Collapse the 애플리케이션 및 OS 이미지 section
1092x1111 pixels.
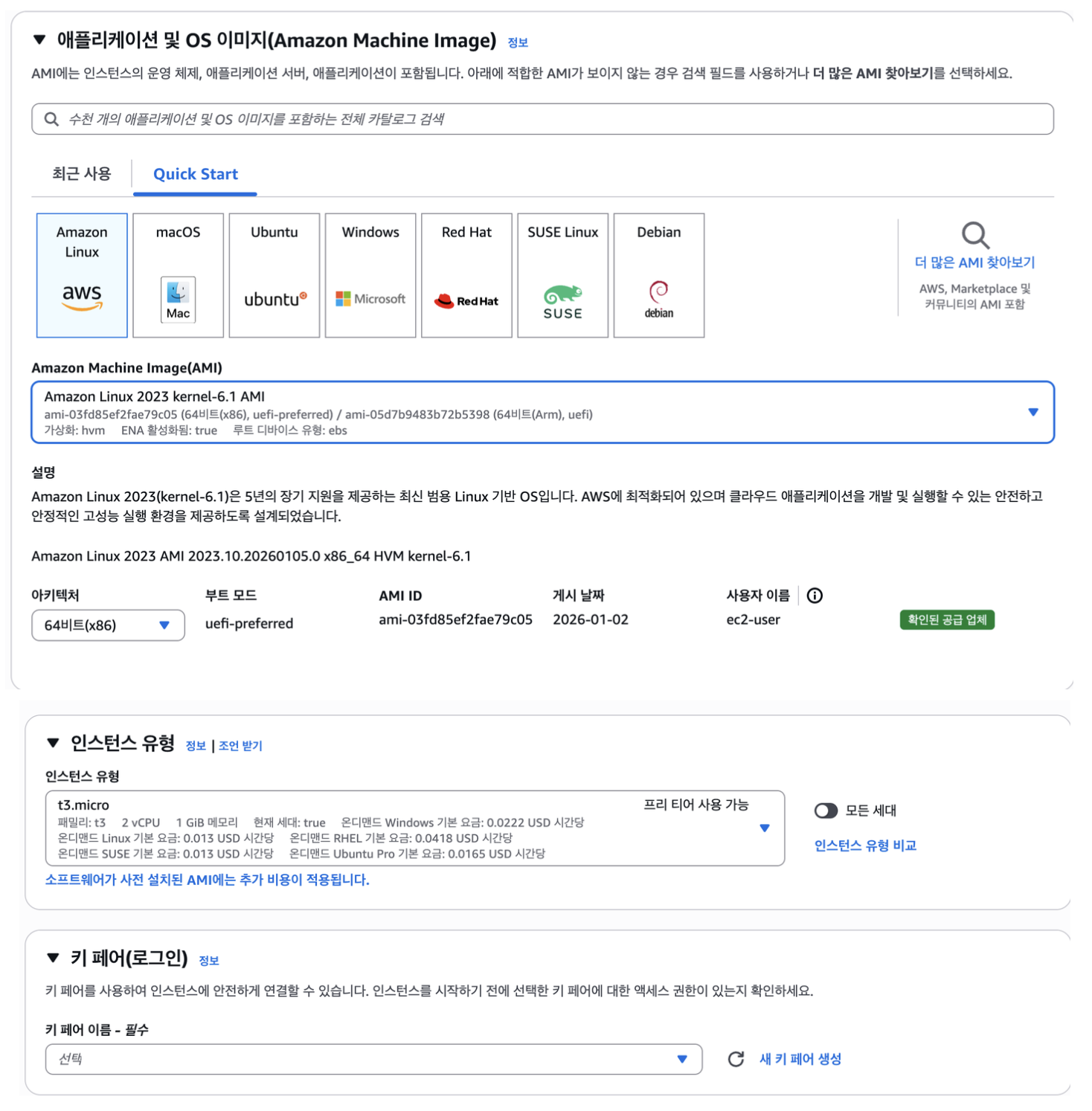point(39,40)
